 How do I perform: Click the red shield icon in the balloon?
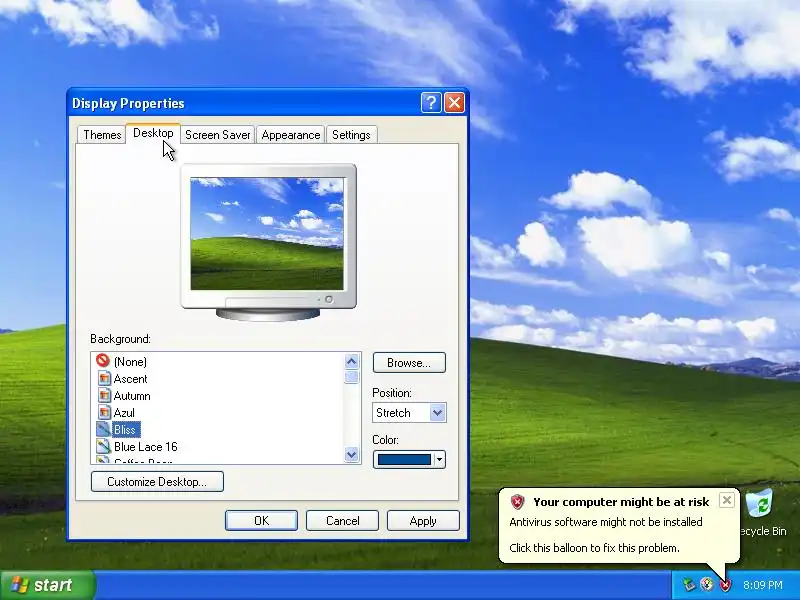tap(517, 502)
